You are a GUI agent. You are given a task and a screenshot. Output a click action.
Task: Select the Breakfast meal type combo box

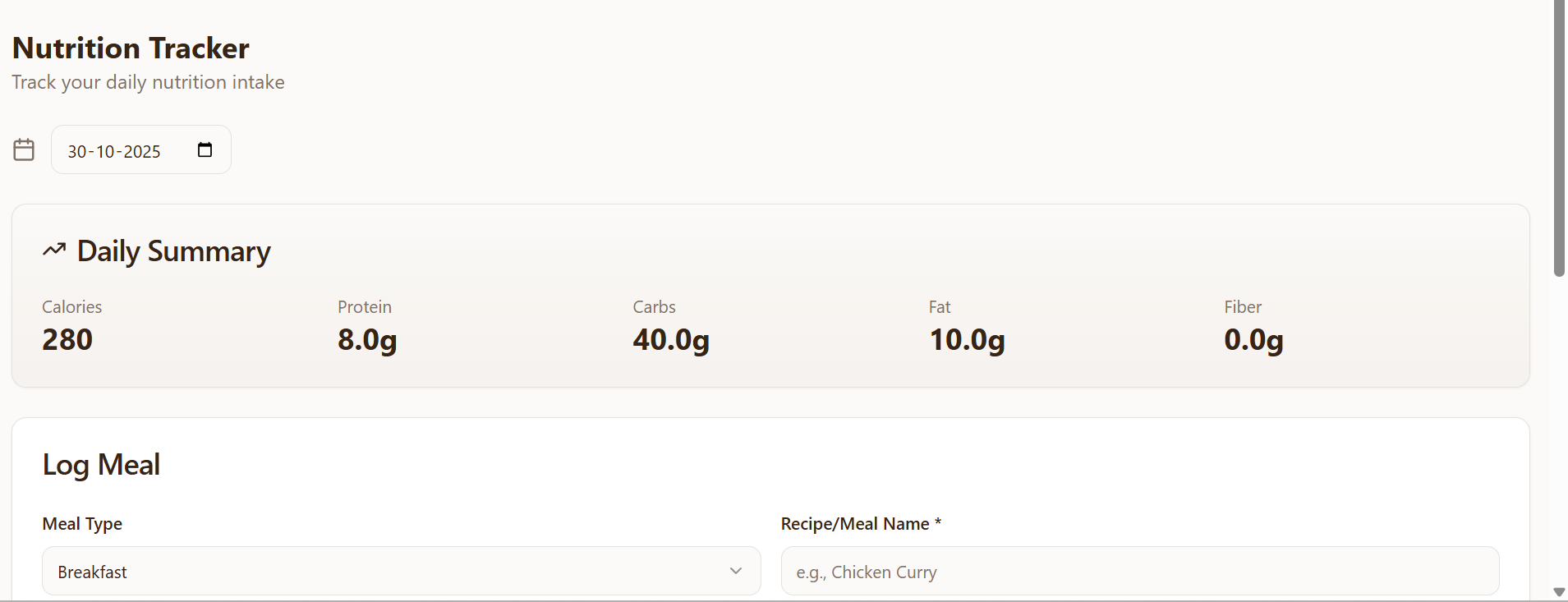pyautogui.click(x=386, y=571)
